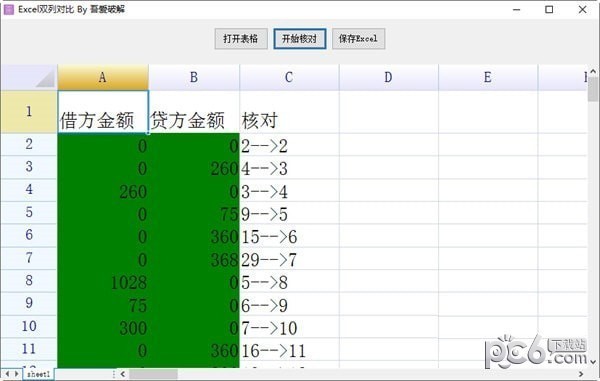
Task: Click the 核对 header cell
Action: click(289, 112)
